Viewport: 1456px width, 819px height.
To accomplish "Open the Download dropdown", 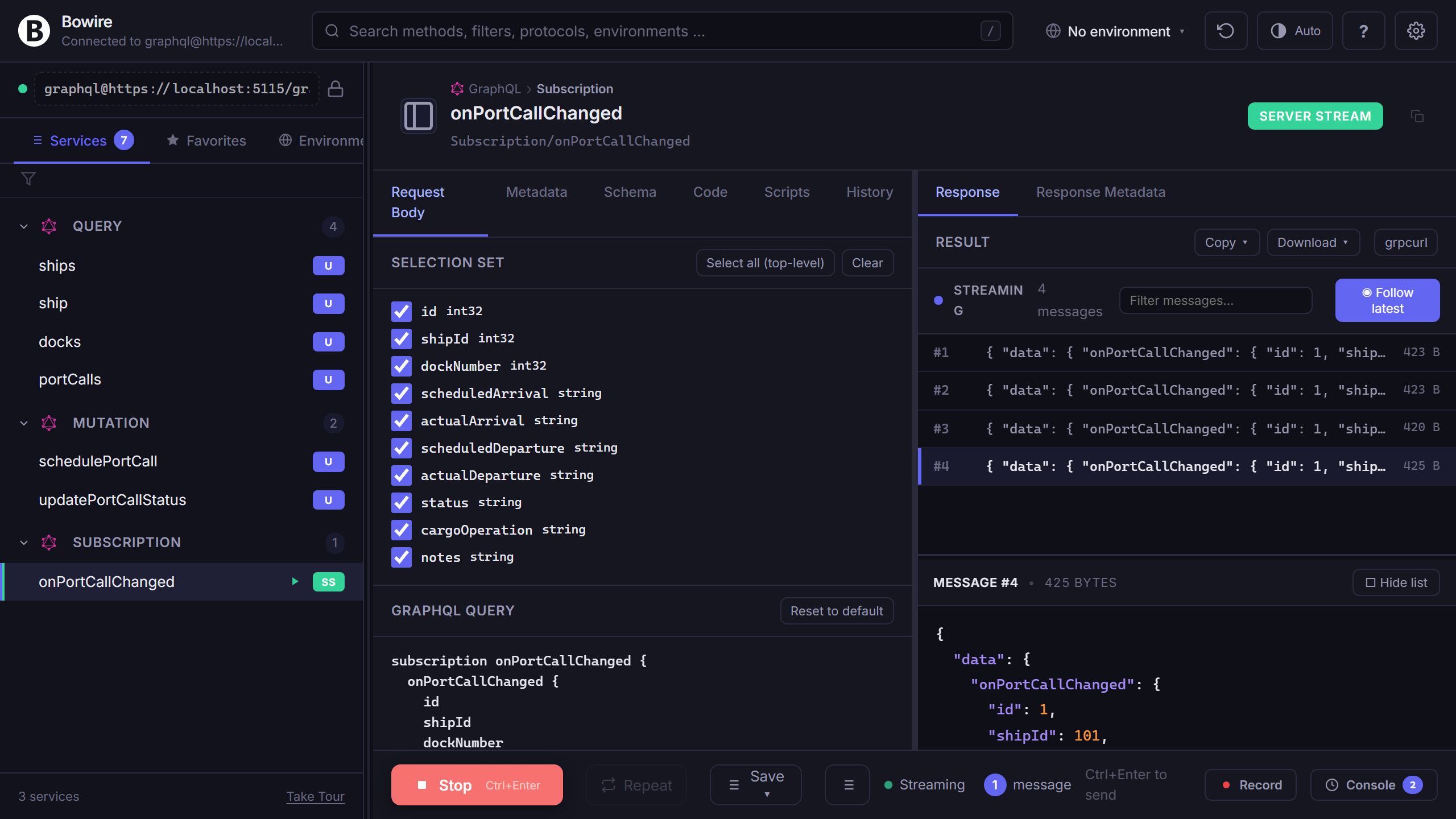I will (x=1313, y=242).
